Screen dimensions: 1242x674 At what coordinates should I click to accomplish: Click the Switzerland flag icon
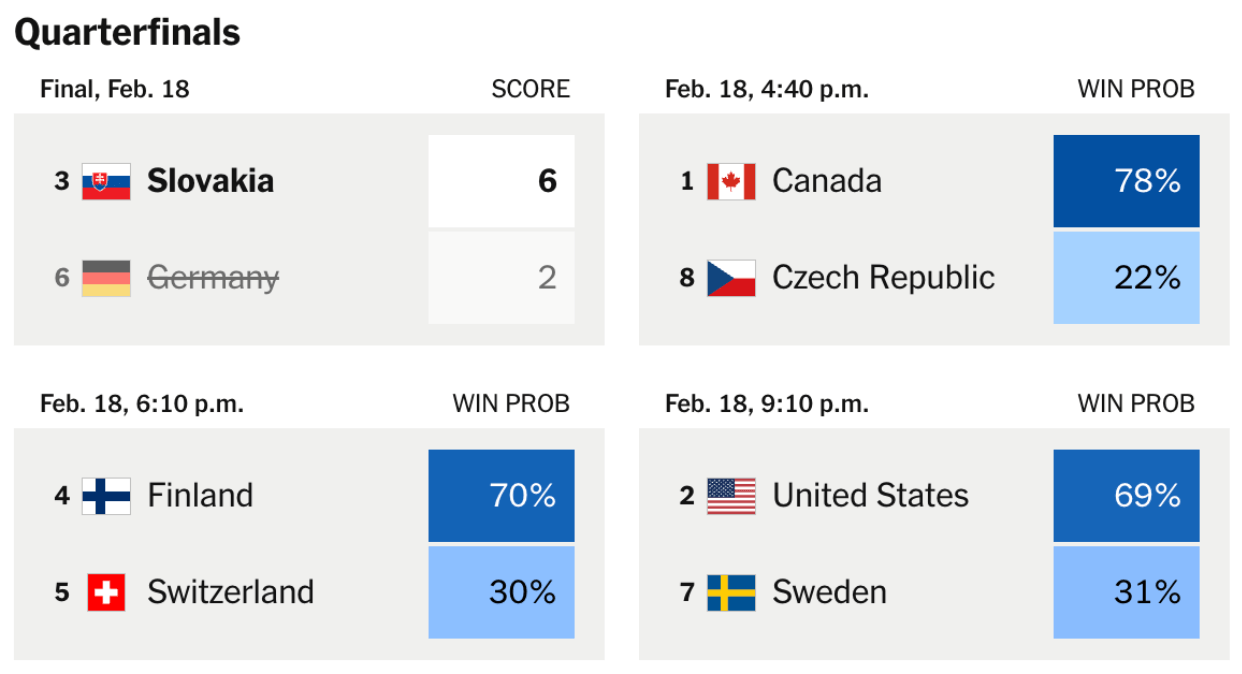(106, 592)
